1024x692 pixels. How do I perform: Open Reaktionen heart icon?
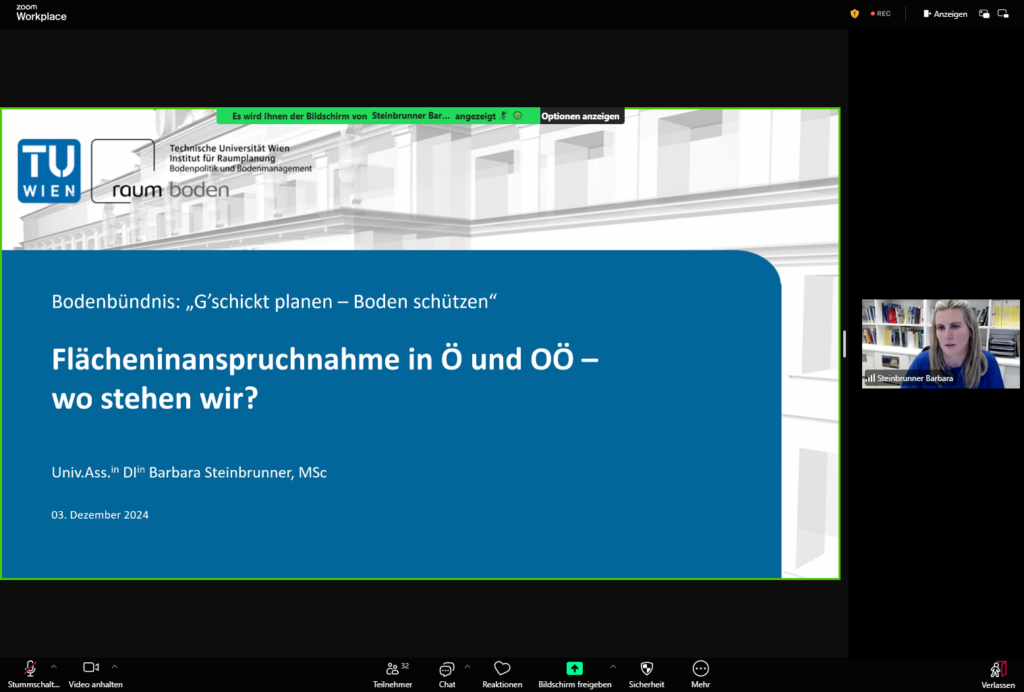click(x=502, y=668)
